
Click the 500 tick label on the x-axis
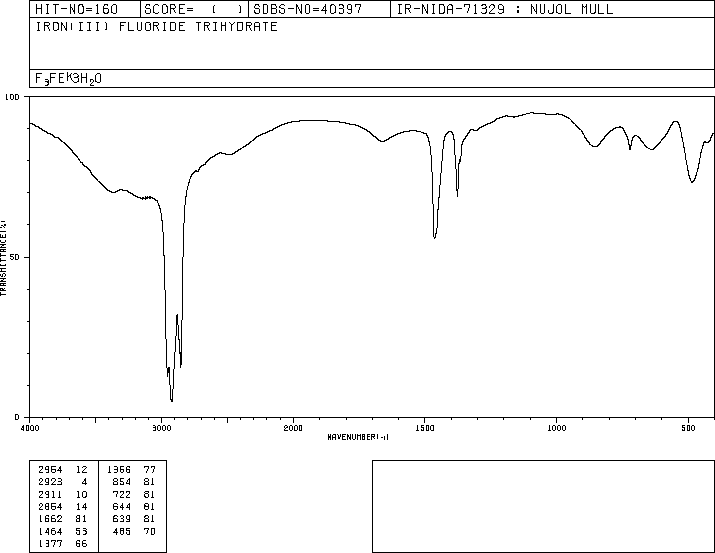(x=689, y=428)
